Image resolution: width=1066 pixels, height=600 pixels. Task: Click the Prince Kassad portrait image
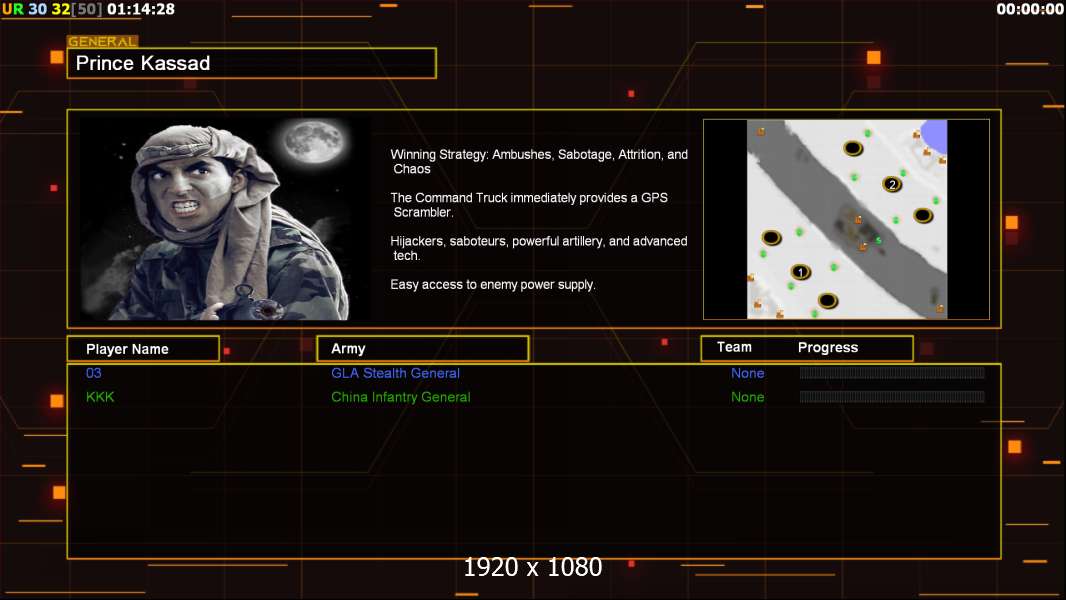(x=226, y=219)
